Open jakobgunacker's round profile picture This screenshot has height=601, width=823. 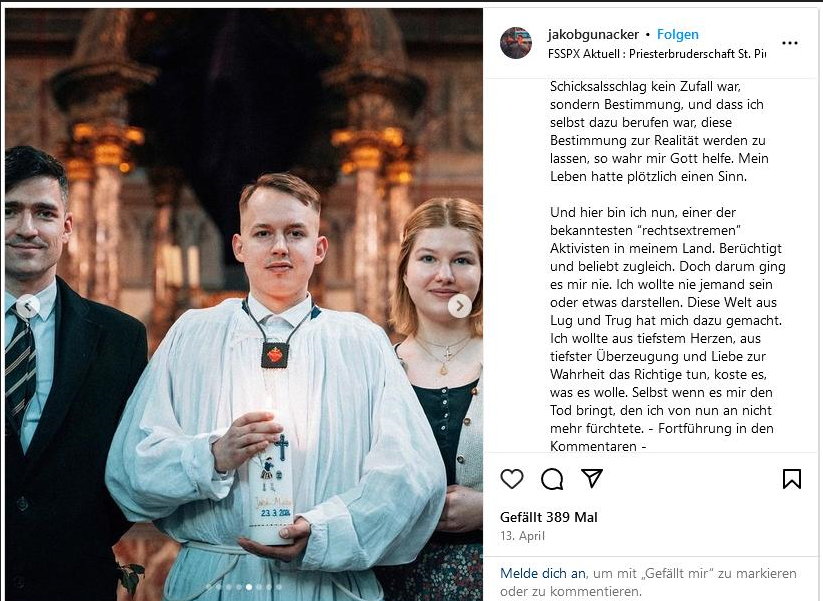pos(515,43)
